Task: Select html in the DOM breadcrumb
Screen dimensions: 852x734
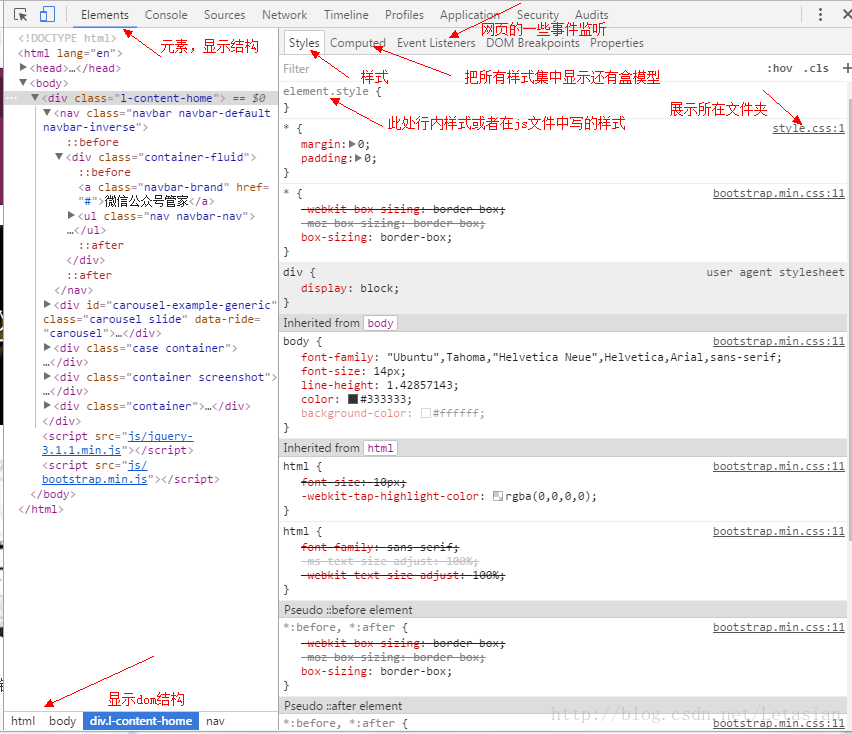Action: tap(23, 721)
